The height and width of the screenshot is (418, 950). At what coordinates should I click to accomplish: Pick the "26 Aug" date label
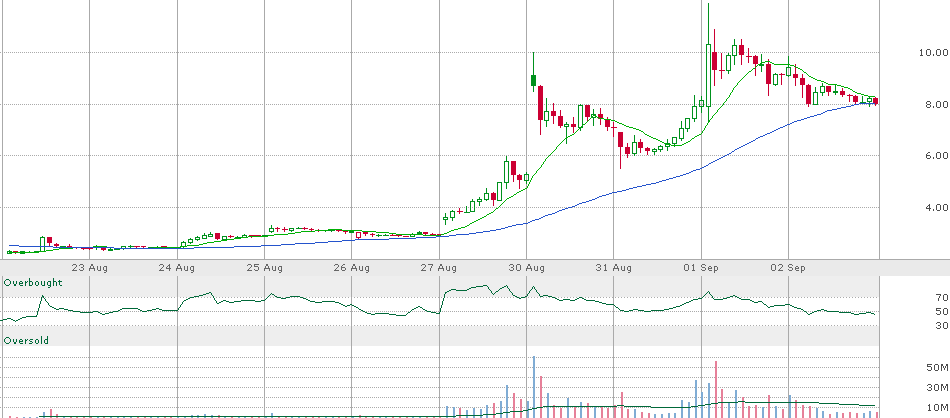click(x=351, y=268)
